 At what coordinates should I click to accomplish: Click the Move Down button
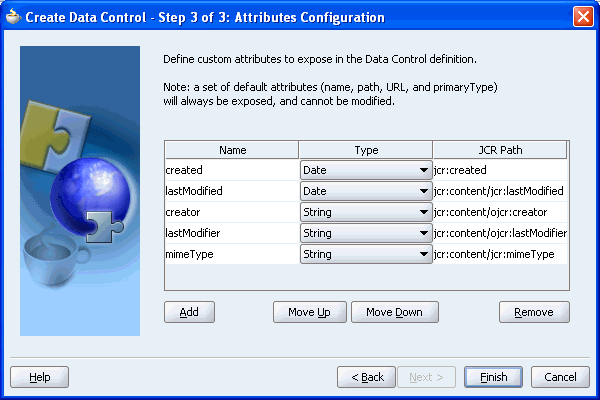tap(395, 312)
